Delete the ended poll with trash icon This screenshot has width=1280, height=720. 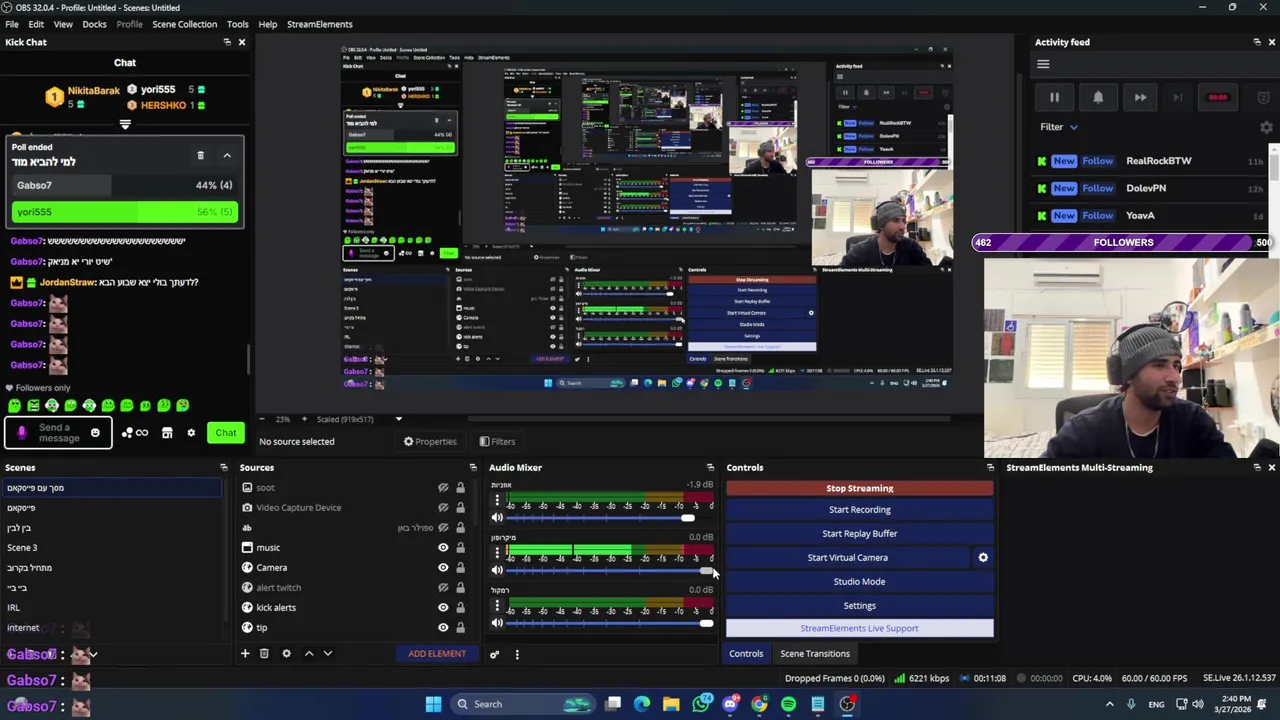point(200,155)
